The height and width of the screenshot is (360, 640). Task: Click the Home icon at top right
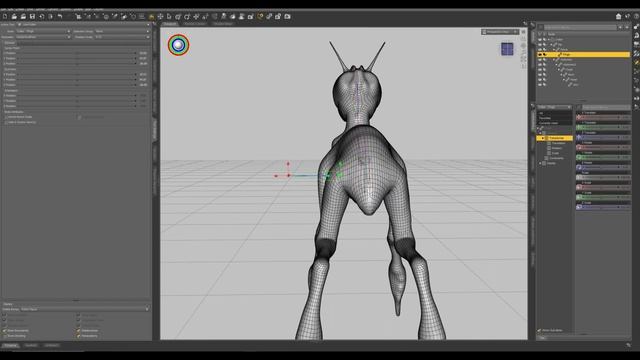click(x=618, y=17)
